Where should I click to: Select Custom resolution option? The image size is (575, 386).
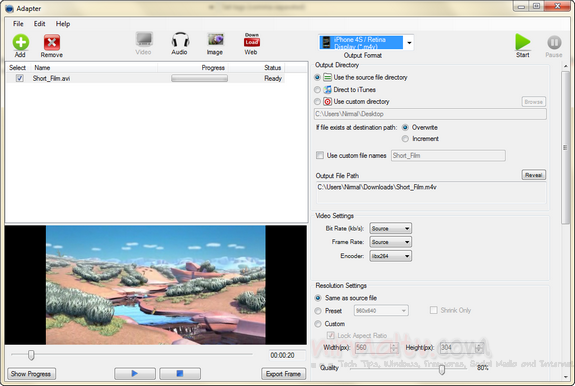(318, 324)
